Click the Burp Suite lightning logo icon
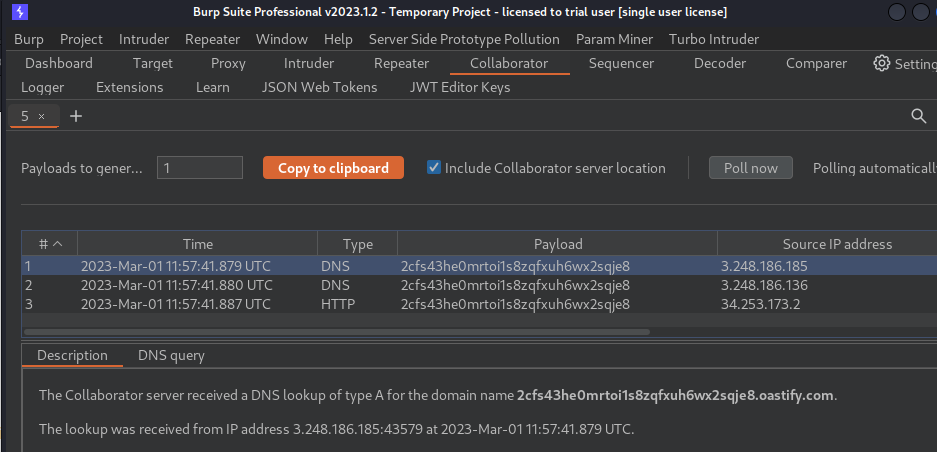937x452 pixels. click(20, 12)
